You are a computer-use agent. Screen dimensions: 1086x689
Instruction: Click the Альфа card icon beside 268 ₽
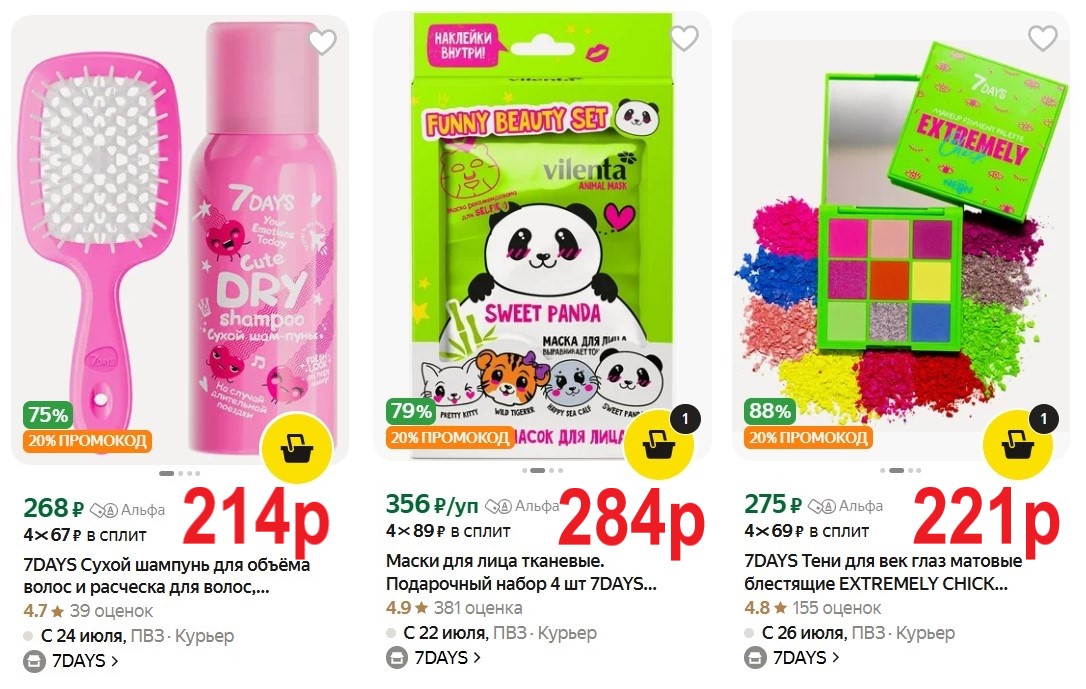[104, 510]
